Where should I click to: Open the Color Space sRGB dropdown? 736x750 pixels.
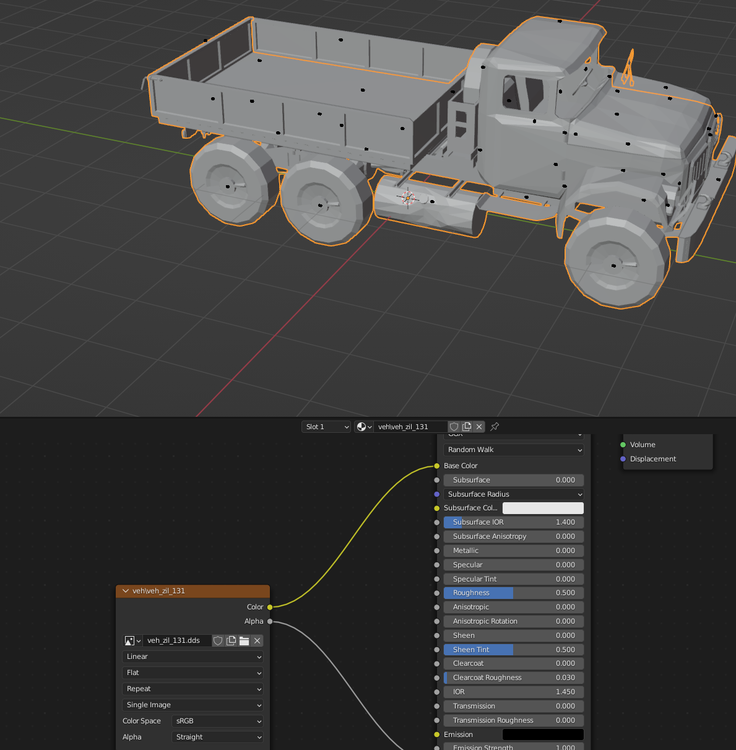[218, 721]
